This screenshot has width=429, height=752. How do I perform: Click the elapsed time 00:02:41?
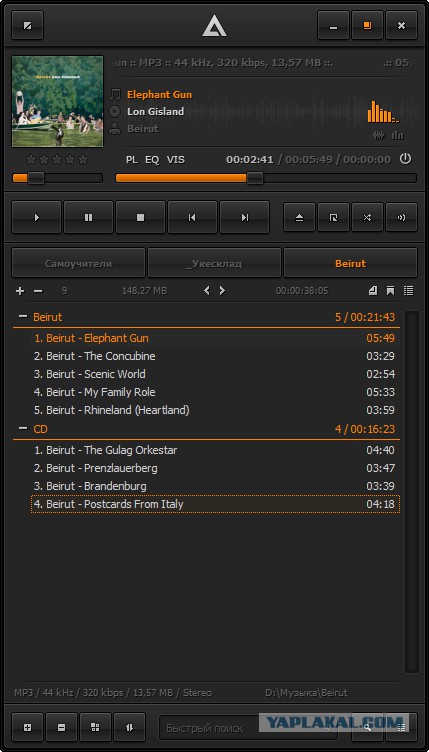point(250,159)
